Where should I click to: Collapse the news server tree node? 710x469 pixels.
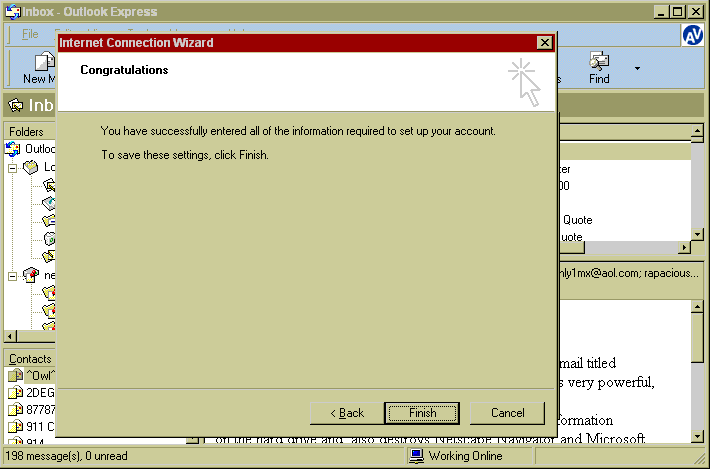(13, 276)
